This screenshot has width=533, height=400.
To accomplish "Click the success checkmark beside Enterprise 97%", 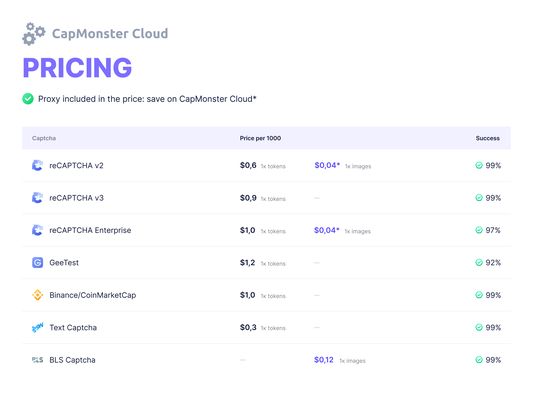I will pyautogui.click(x=479, y=230).
